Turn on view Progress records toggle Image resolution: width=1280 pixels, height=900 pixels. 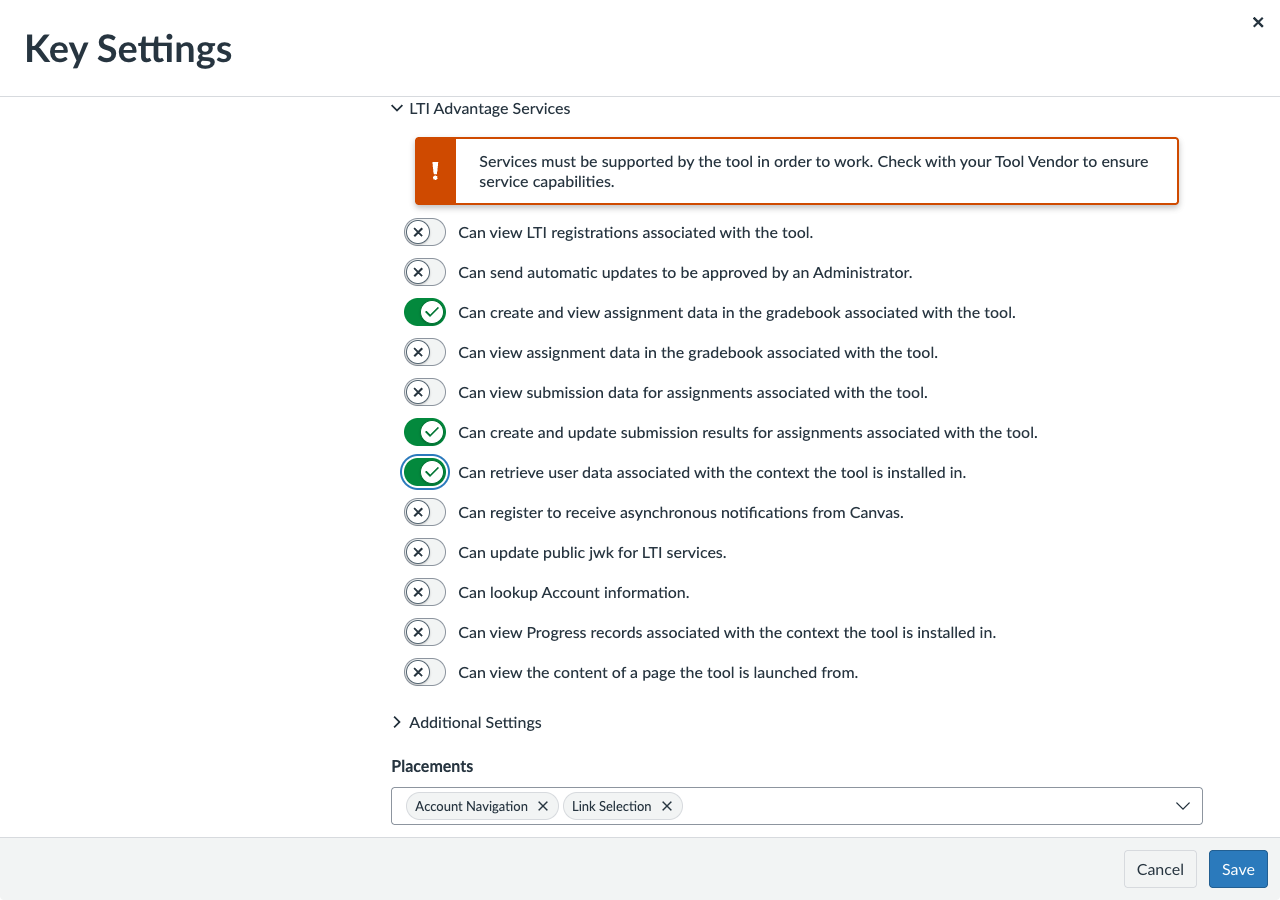point(425,633)
